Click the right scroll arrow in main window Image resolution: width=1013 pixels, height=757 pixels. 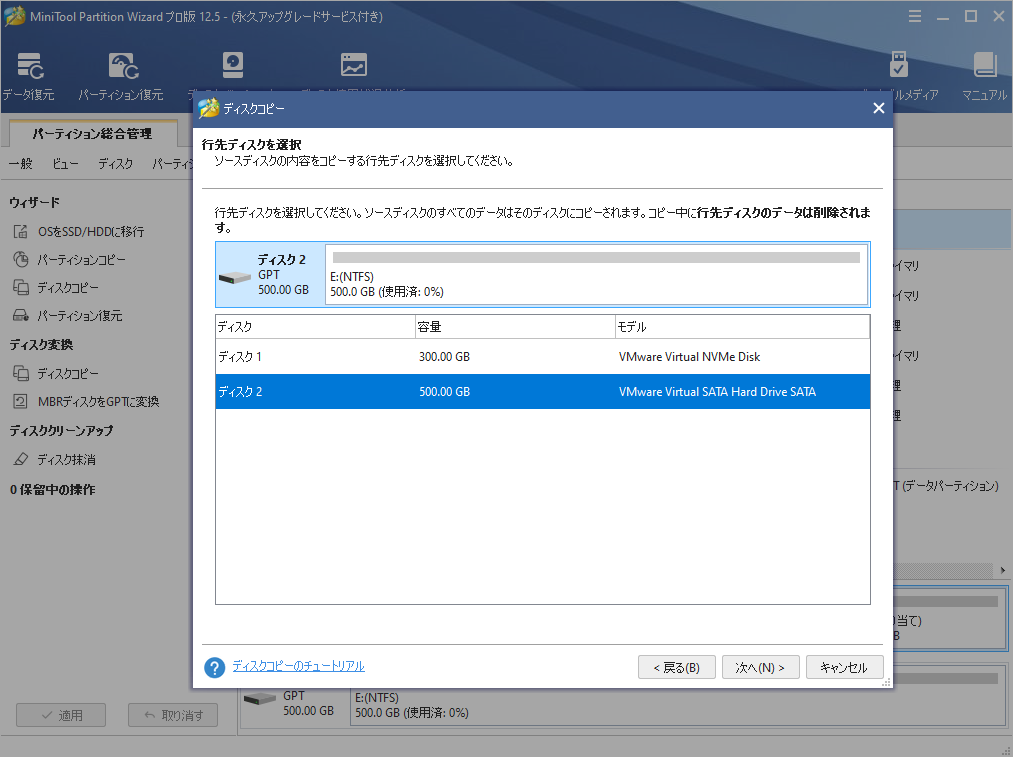[x=1003, y=570]
